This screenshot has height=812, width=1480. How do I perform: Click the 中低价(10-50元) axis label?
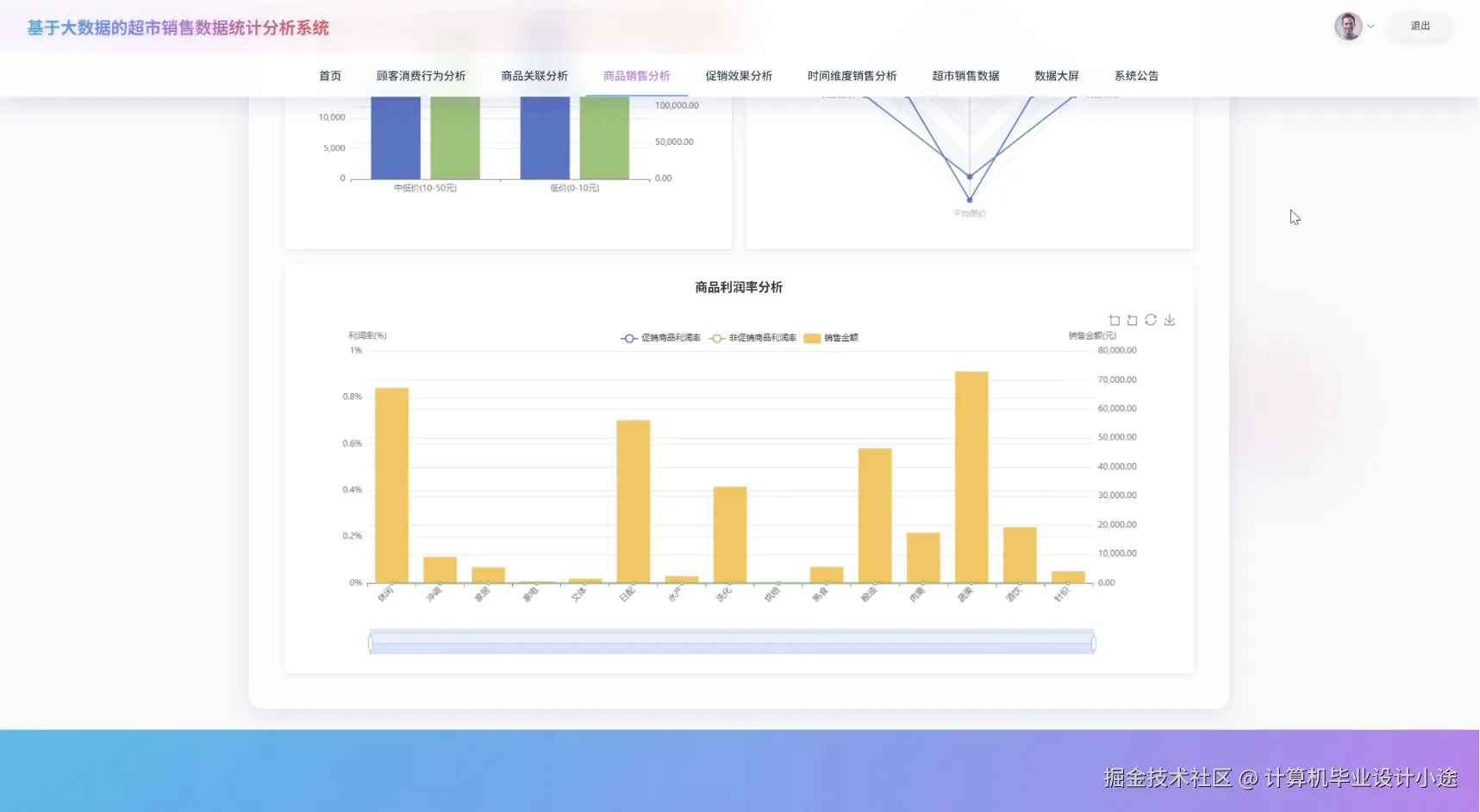point(425,188)
